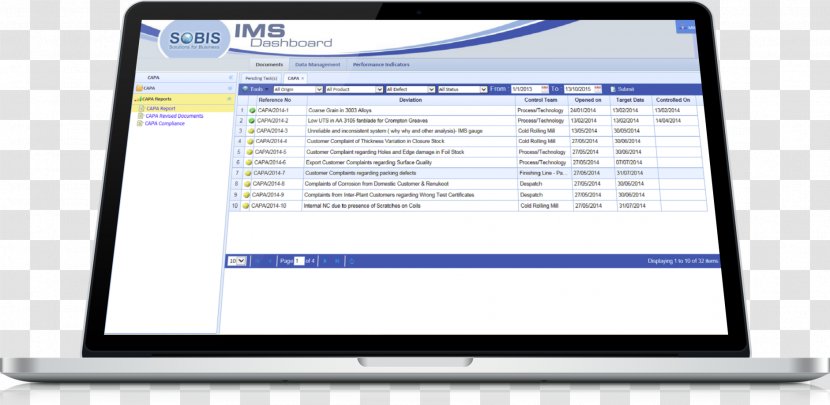Click yellow status icon for CAPA/2014-5
Screen dimensions: 830x405
(x=249, y=152)
